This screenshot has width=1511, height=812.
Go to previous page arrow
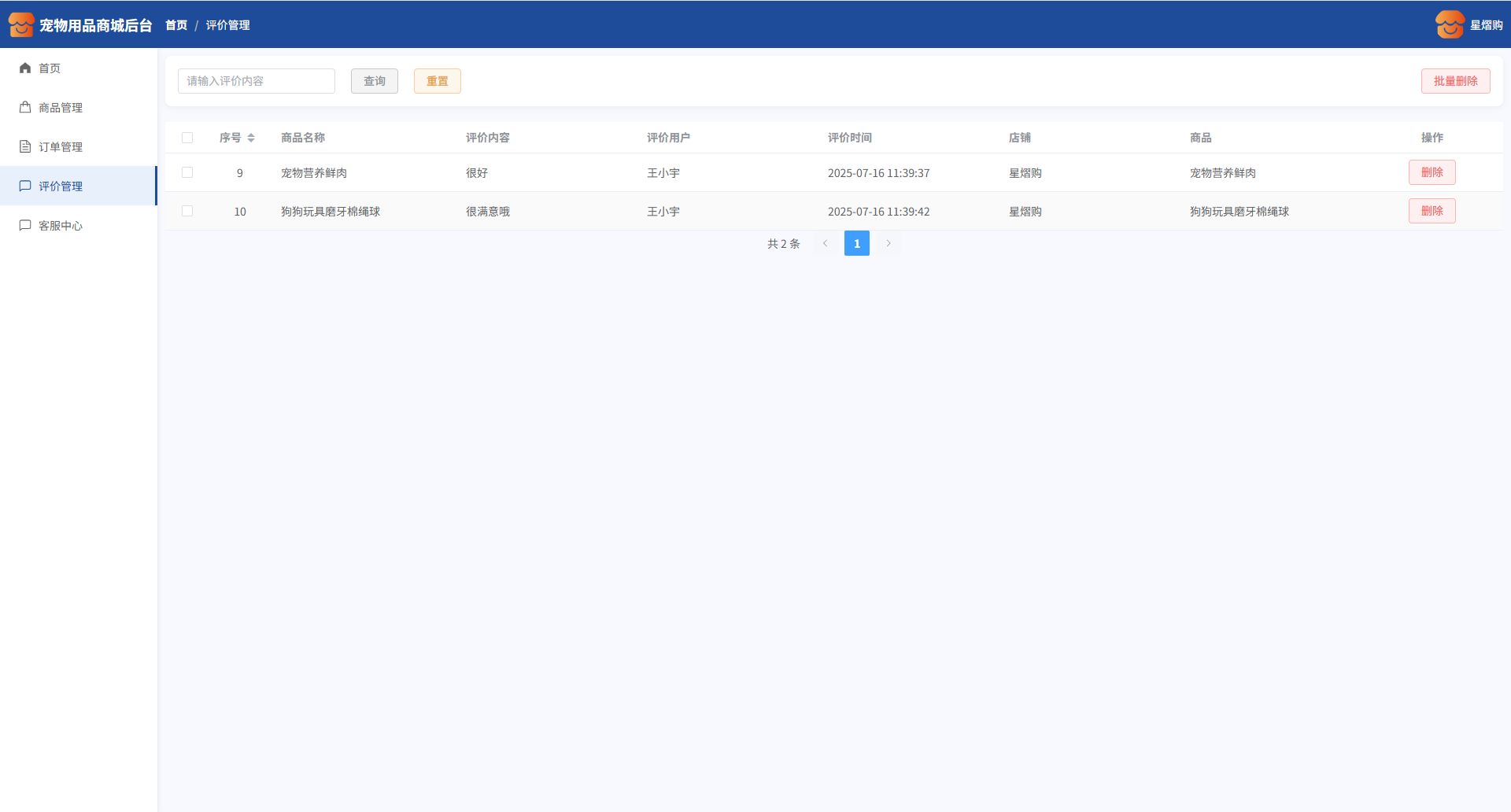coord(825,244)
